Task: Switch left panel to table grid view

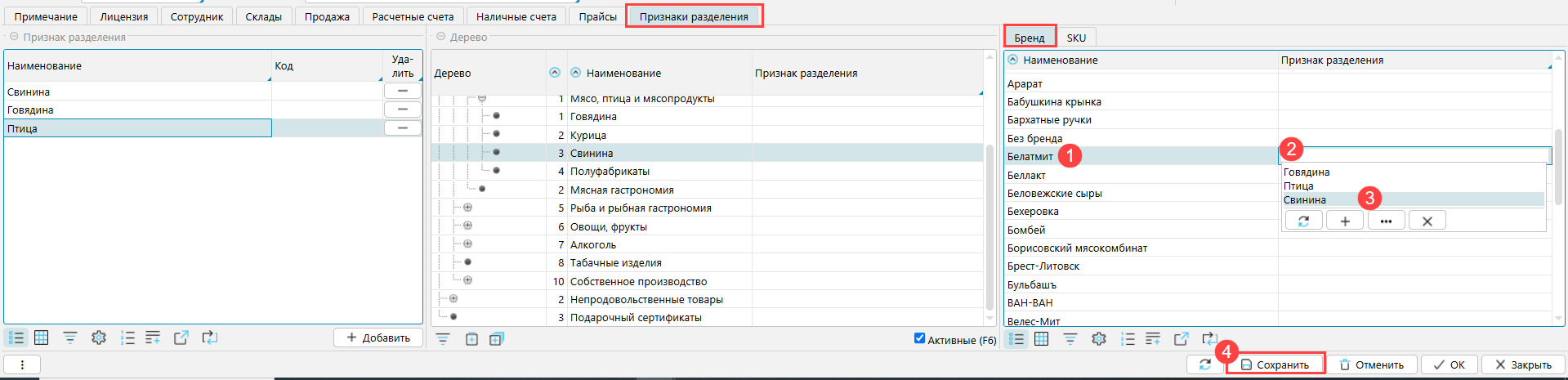Action: (x=42, y=338)
